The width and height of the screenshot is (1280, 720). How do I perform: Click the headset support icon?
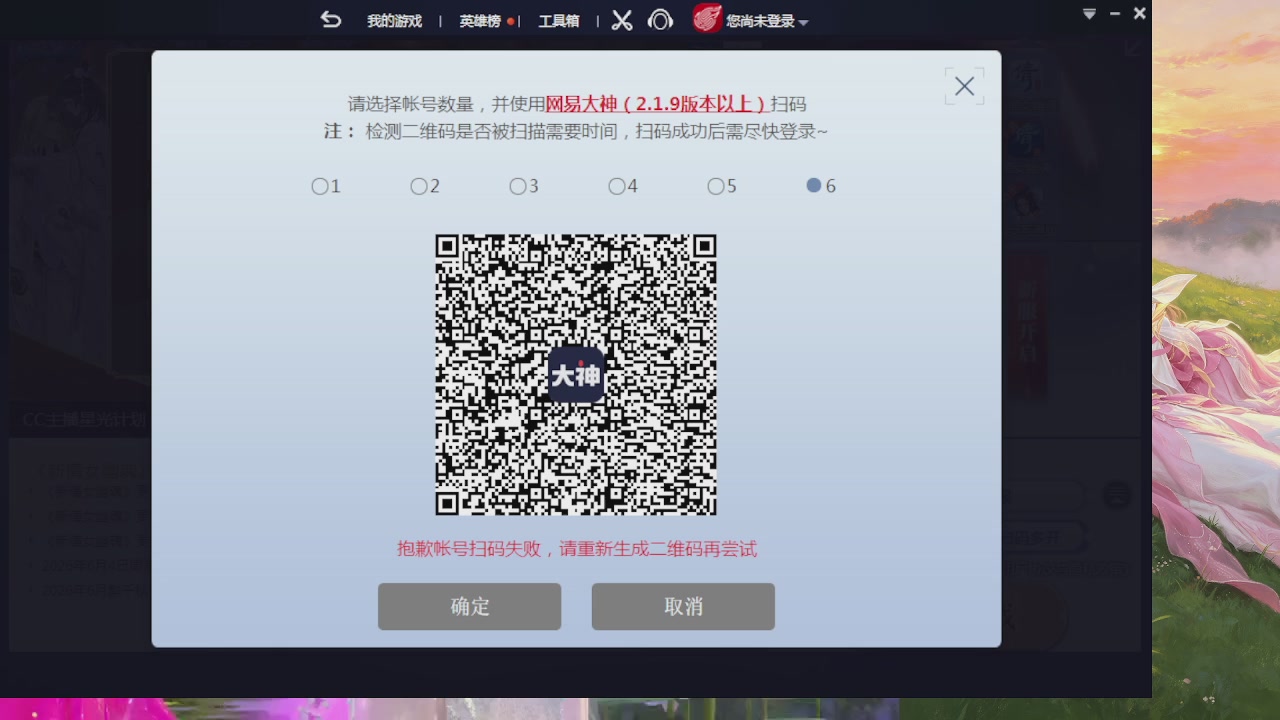pyautogui.click(x=660, y=20)
